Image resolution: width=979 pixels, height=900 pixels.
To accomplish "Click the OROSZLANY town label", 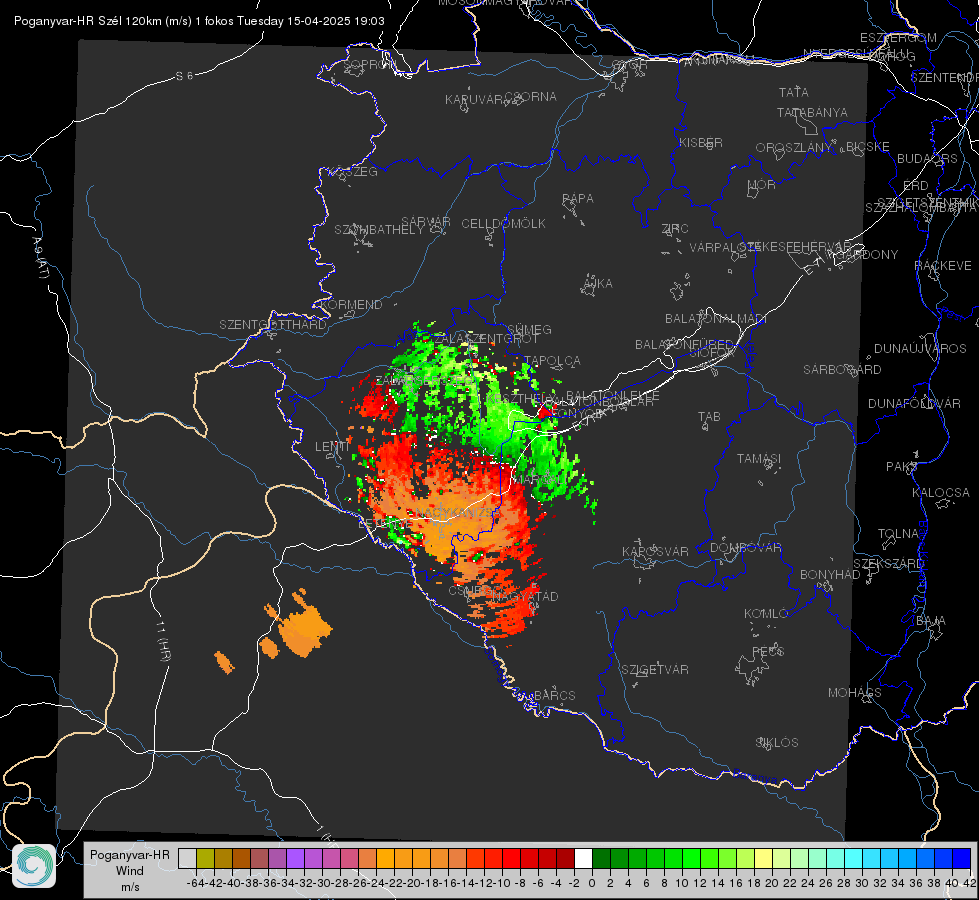I will 794,148.
